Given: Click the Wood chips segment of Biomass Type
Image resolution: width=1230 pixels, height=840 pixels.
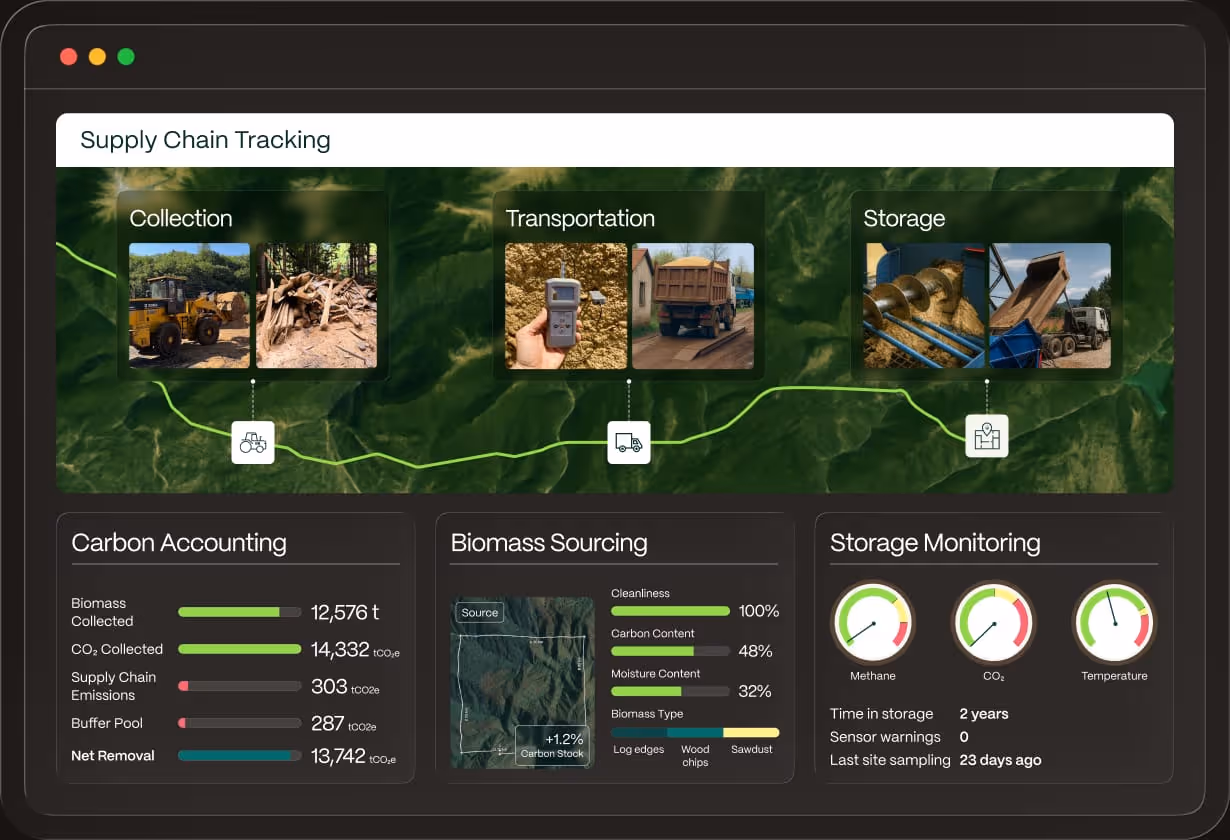Looking at the screenshot, I should click(x=695, y=733).
